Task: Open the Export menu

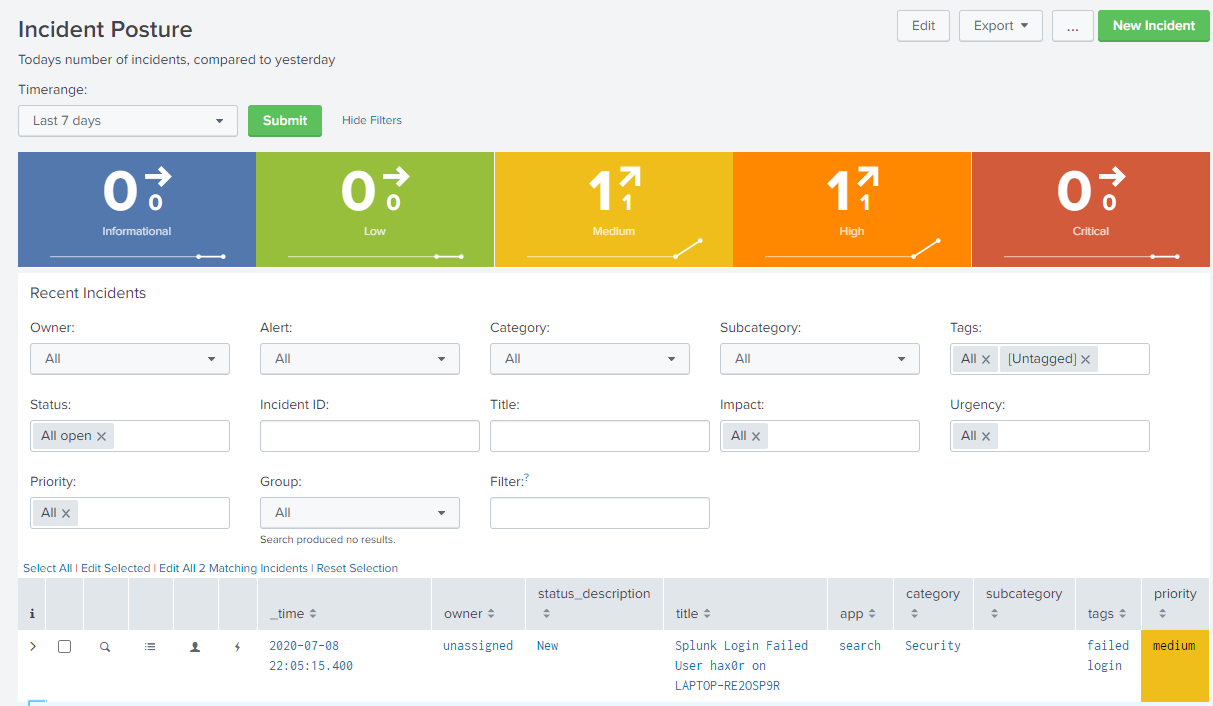Action: 1000,26
